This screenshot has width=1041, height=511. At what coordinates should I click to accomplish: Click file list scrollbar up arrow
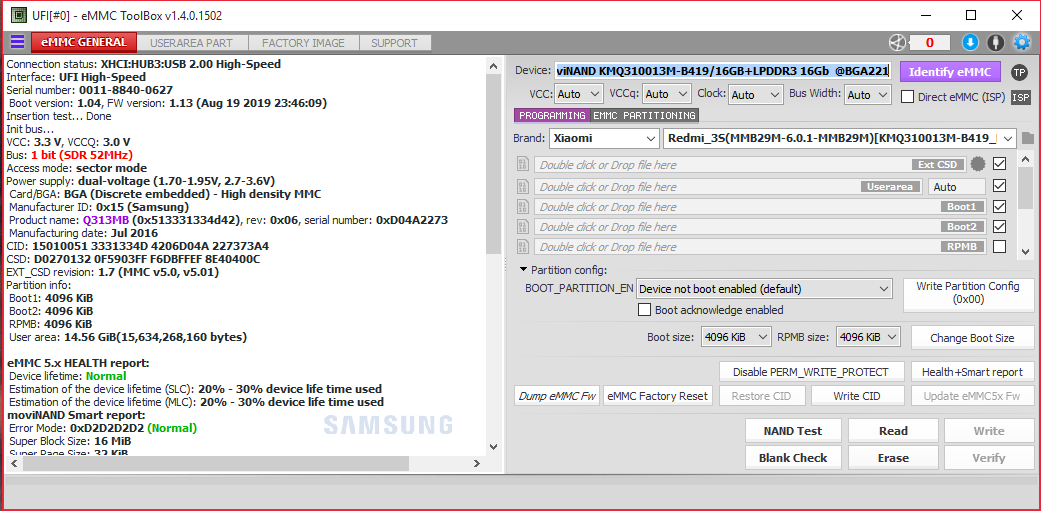[x=1026, y=160]
